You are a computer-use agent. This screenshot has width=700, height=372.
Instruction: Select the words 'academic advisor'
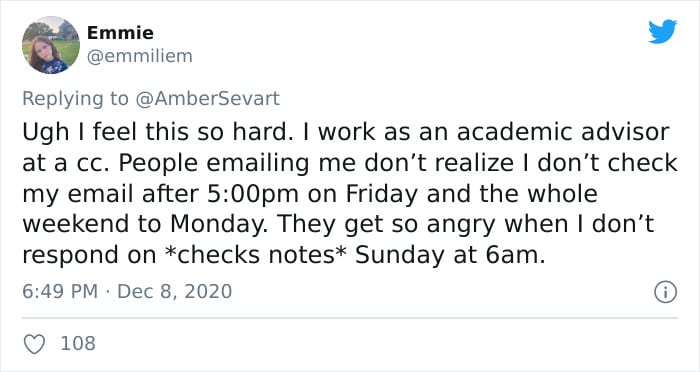pos(563,132)
